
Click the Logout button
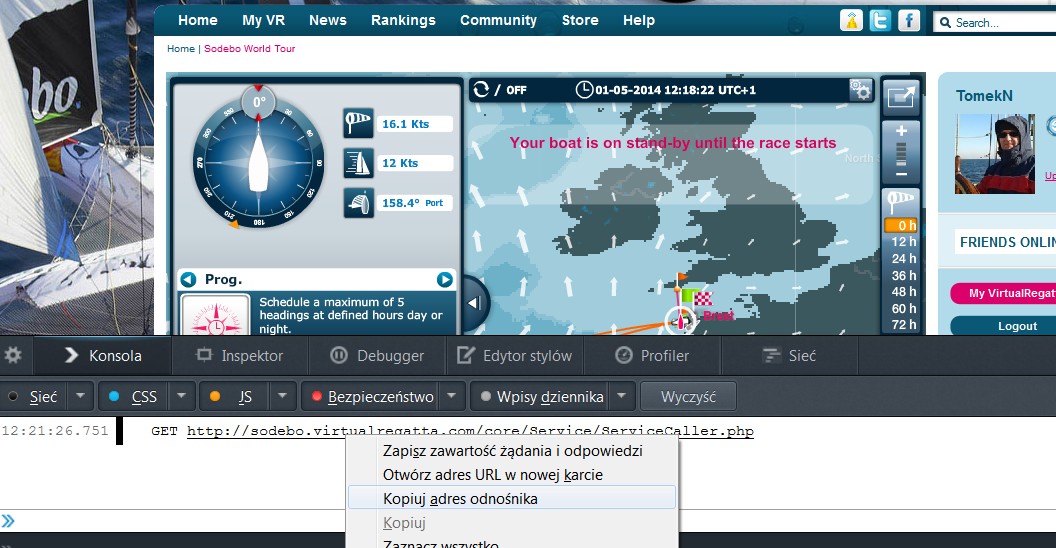1003,326
